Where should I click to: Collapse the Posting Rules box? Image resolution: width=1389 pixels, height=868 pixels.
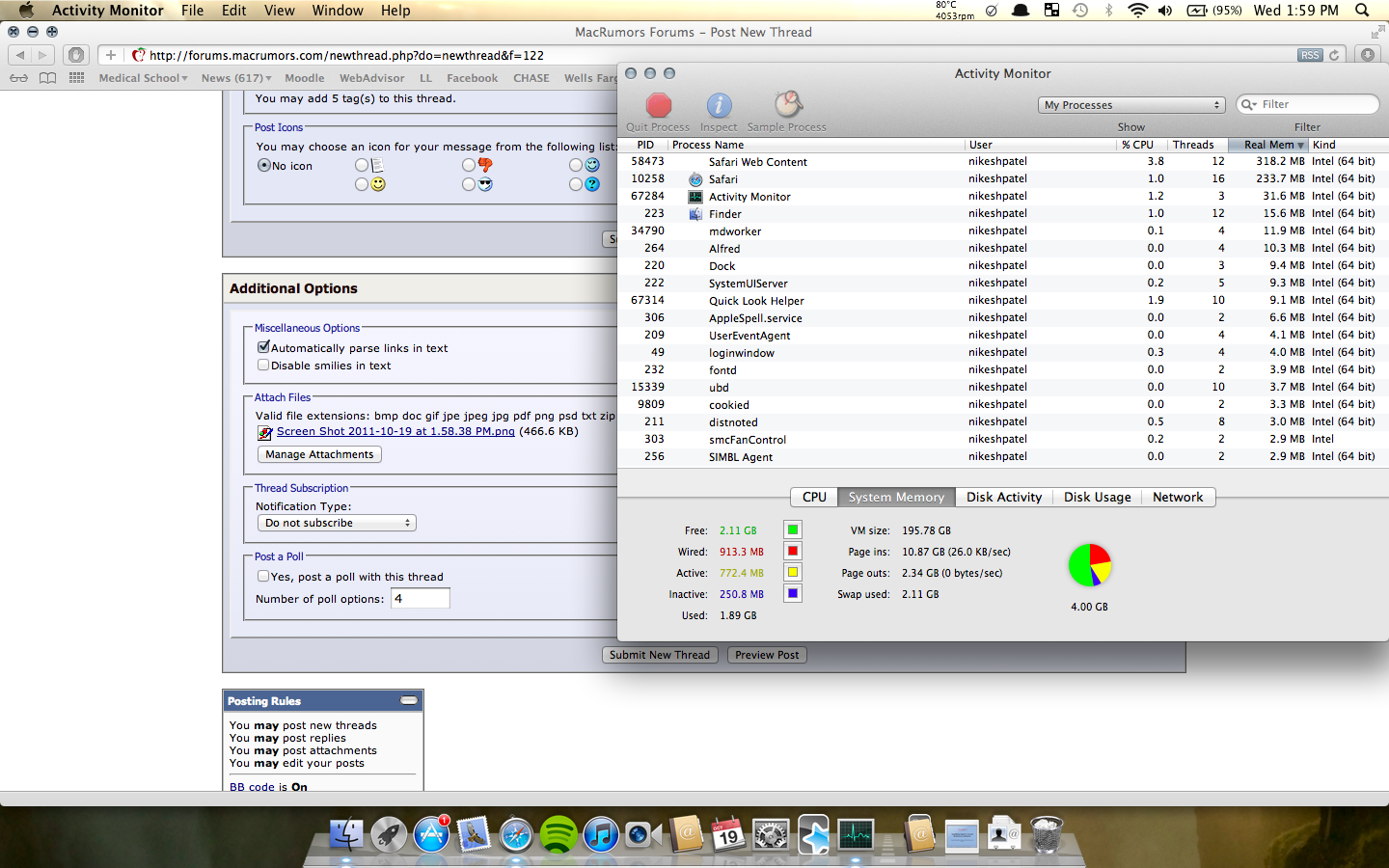(409, 700)
